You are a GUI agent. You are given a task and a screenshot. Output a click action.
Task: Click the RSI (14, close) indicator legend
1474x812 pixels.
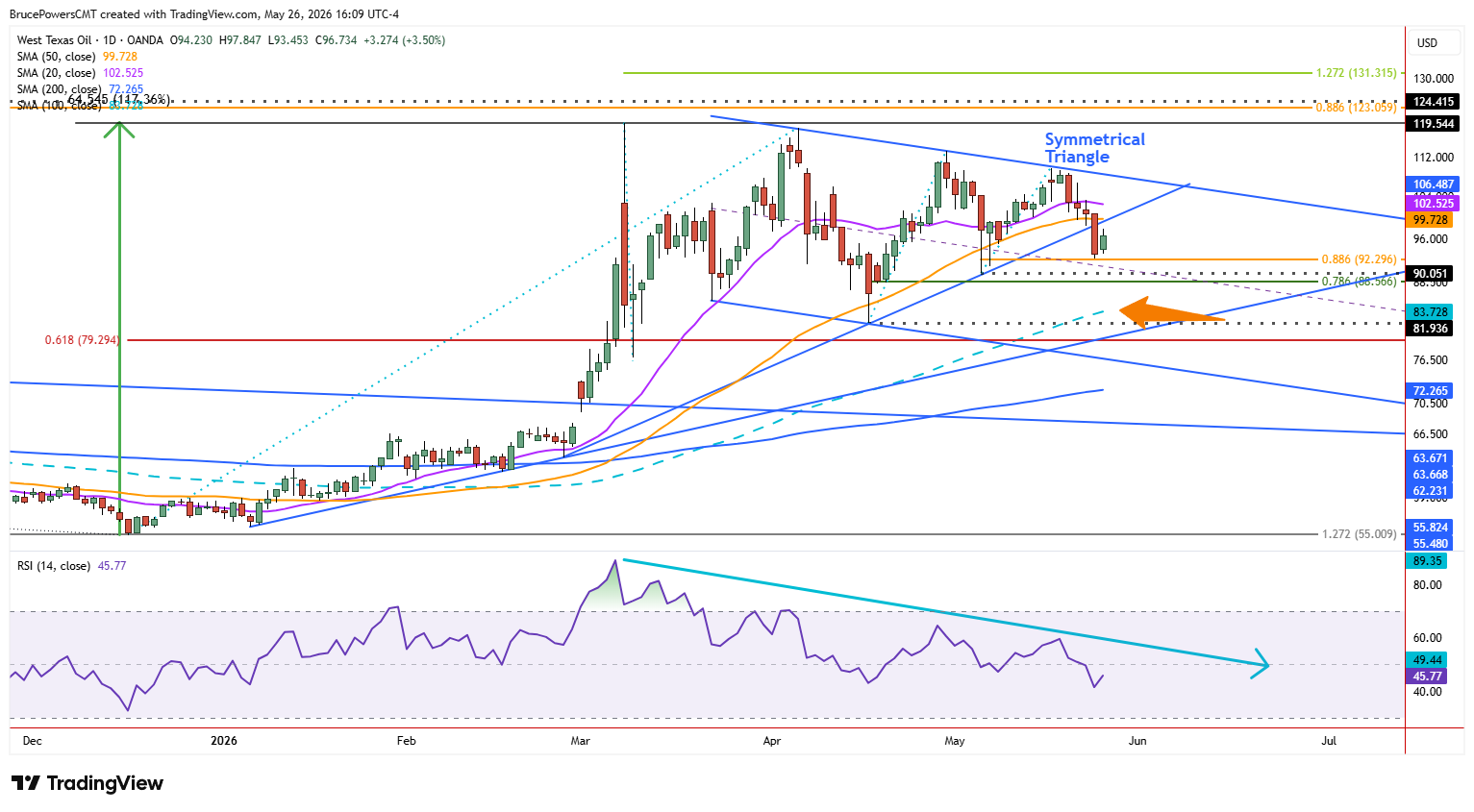click(71, 566)
